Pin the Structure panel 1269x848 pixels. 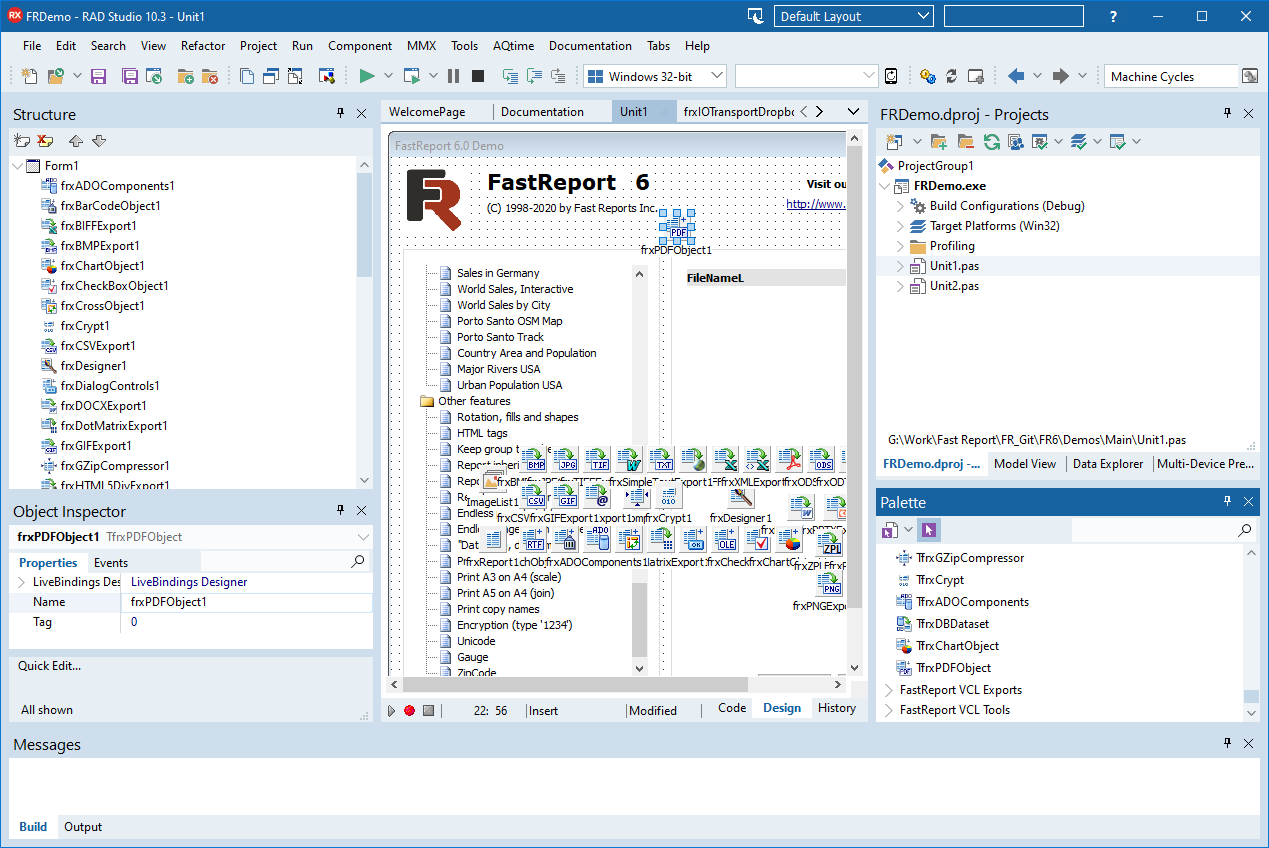tap(341, 114)
